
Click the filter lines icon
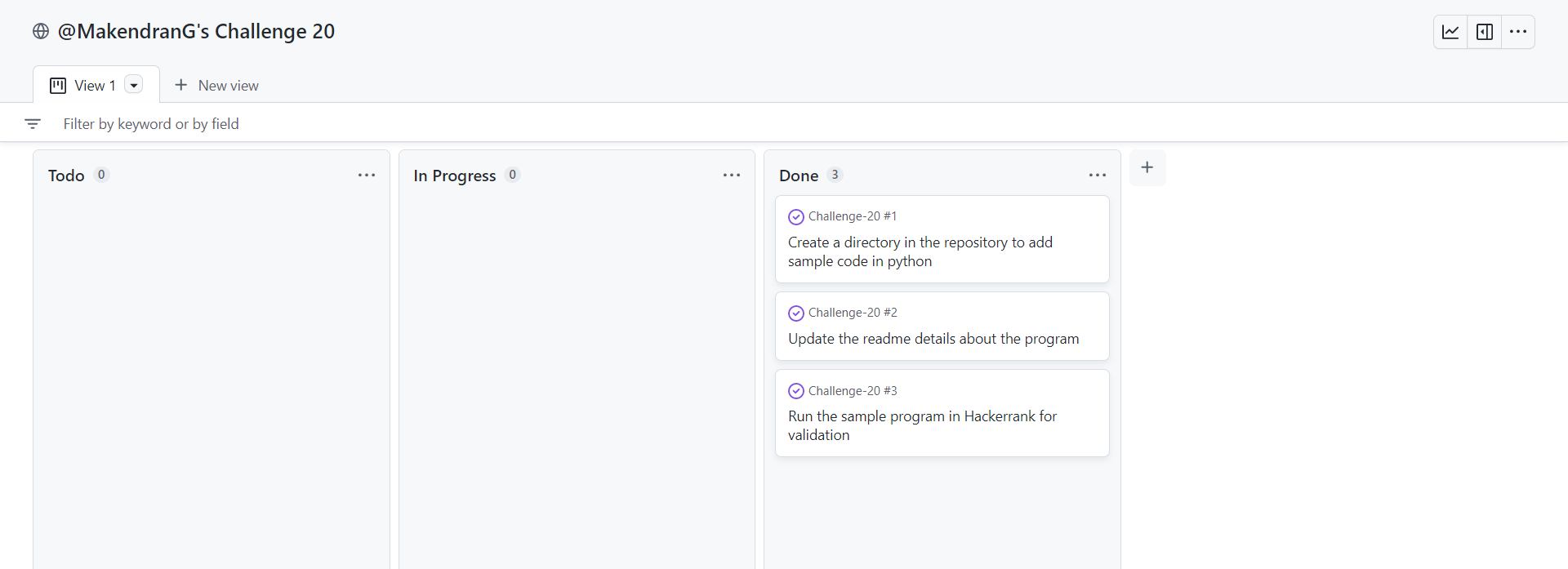(x=33, y=124)
